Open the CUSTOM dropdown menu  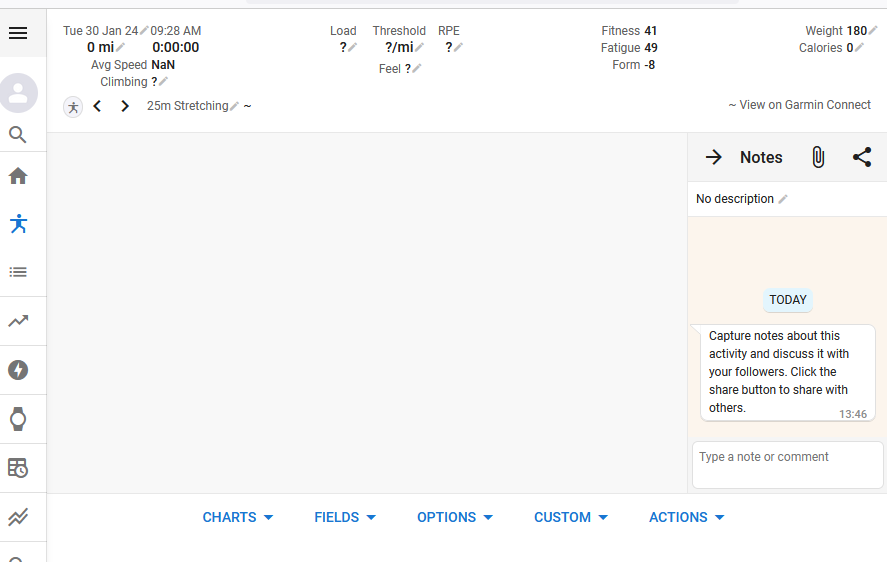pyautogui.click(x=571, y=517)
